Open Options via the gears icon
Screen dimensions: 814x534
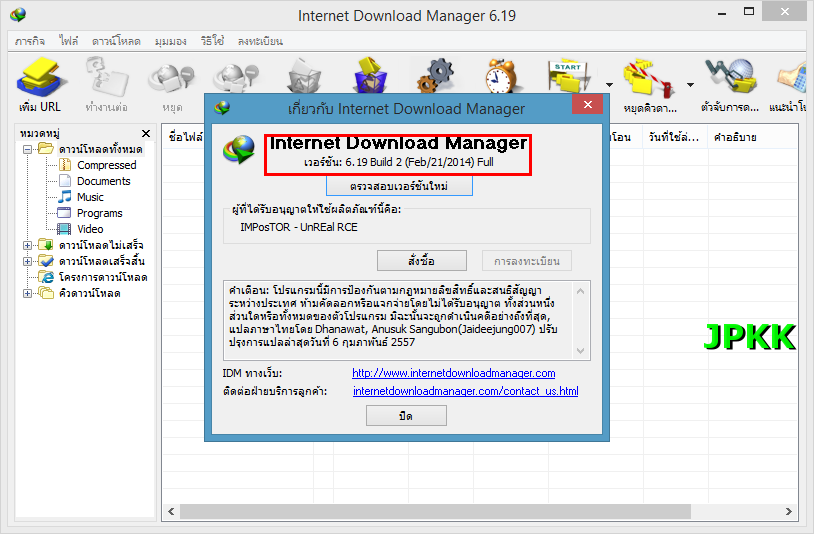436,76
